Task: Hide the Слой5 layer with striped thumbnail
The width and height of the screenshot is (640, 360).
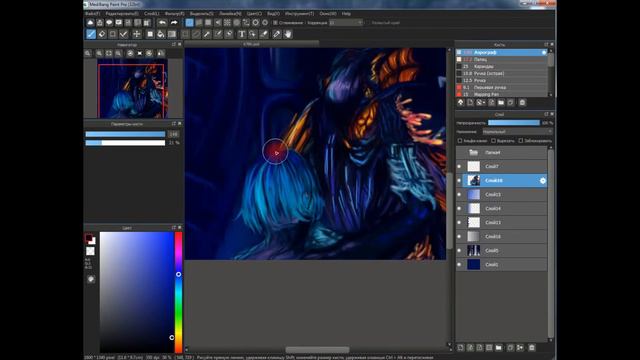Action: (459, 251)
